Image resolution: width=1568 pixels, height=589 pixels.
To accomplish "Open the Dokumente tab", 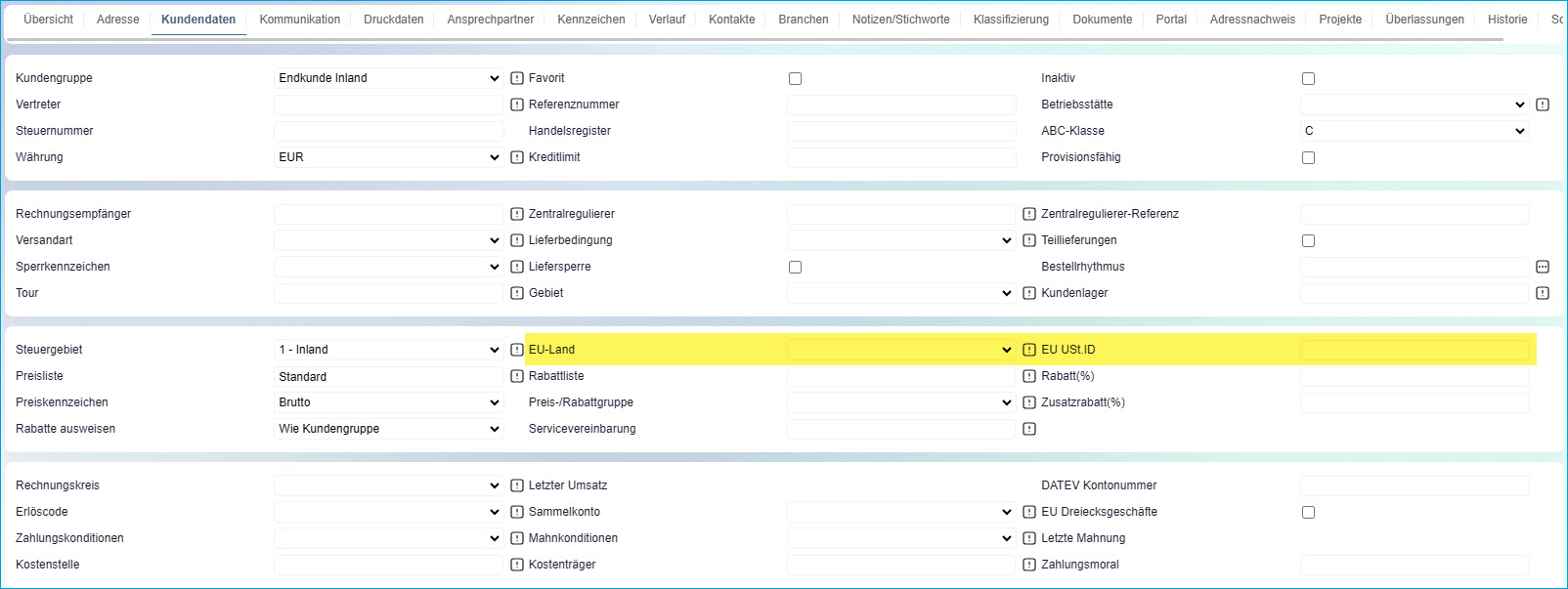I will [1102, 20].
